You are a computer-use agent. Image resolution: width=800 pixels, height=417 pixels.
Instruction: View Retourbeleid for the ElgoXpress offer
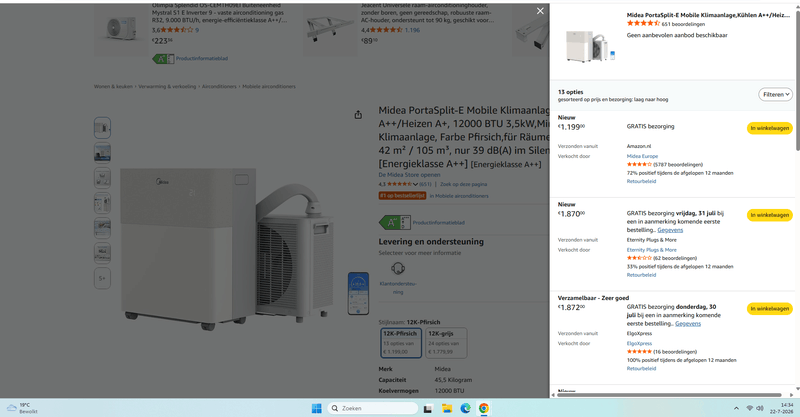tap(641, 368)
